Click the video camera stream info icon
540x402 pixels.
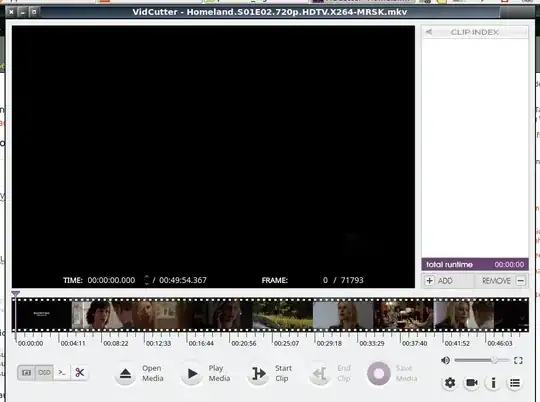(x=472, y=383)
